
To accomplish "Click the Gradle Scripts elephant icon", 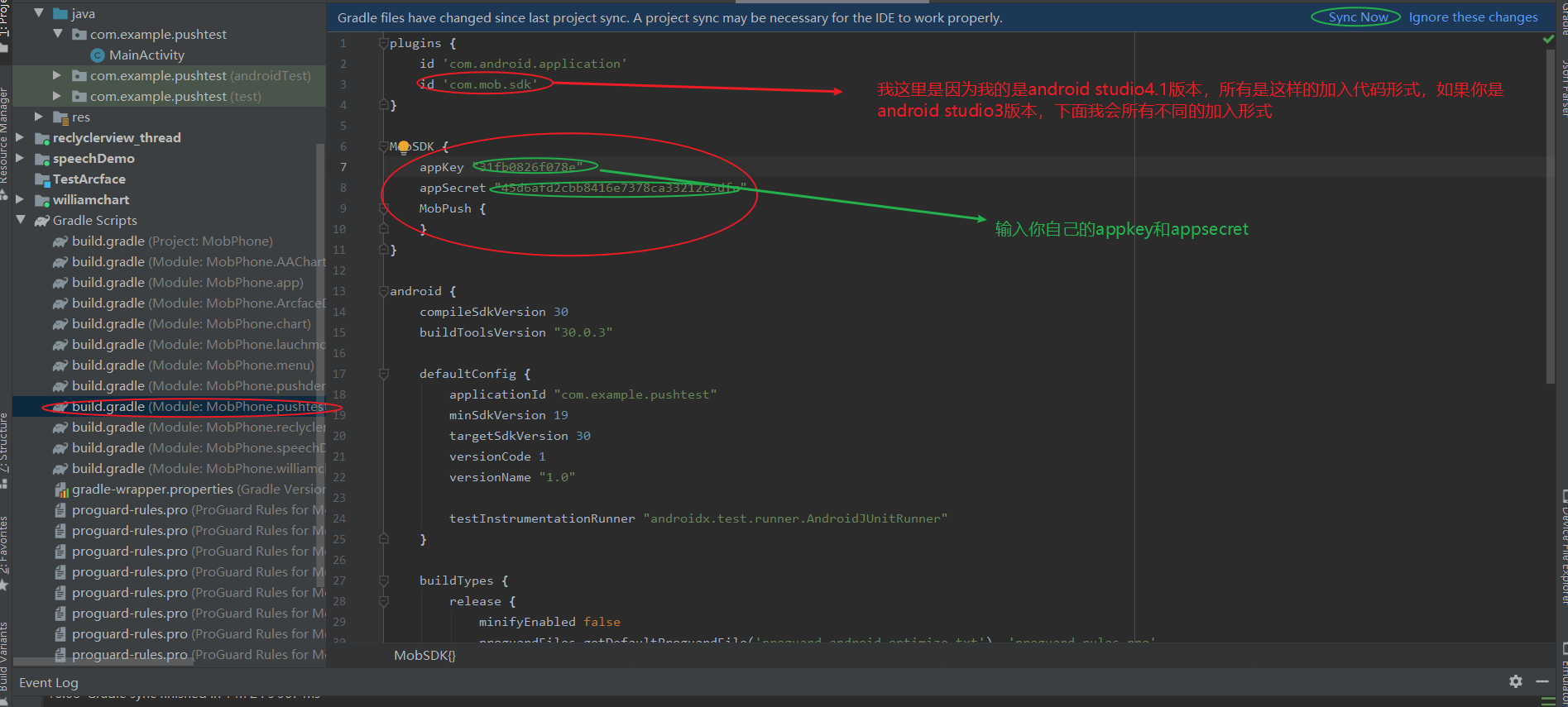I will click(42, 221).
